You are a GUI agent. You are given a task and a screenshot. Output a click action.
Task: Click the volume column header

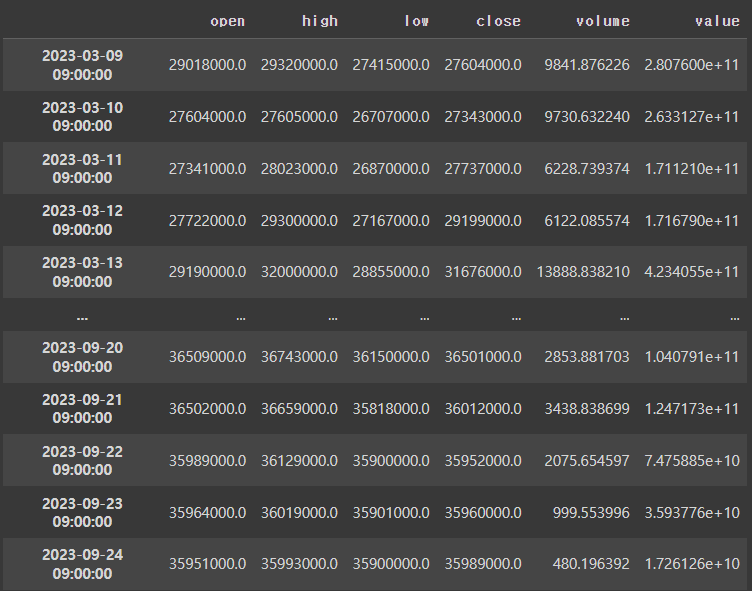603,21
